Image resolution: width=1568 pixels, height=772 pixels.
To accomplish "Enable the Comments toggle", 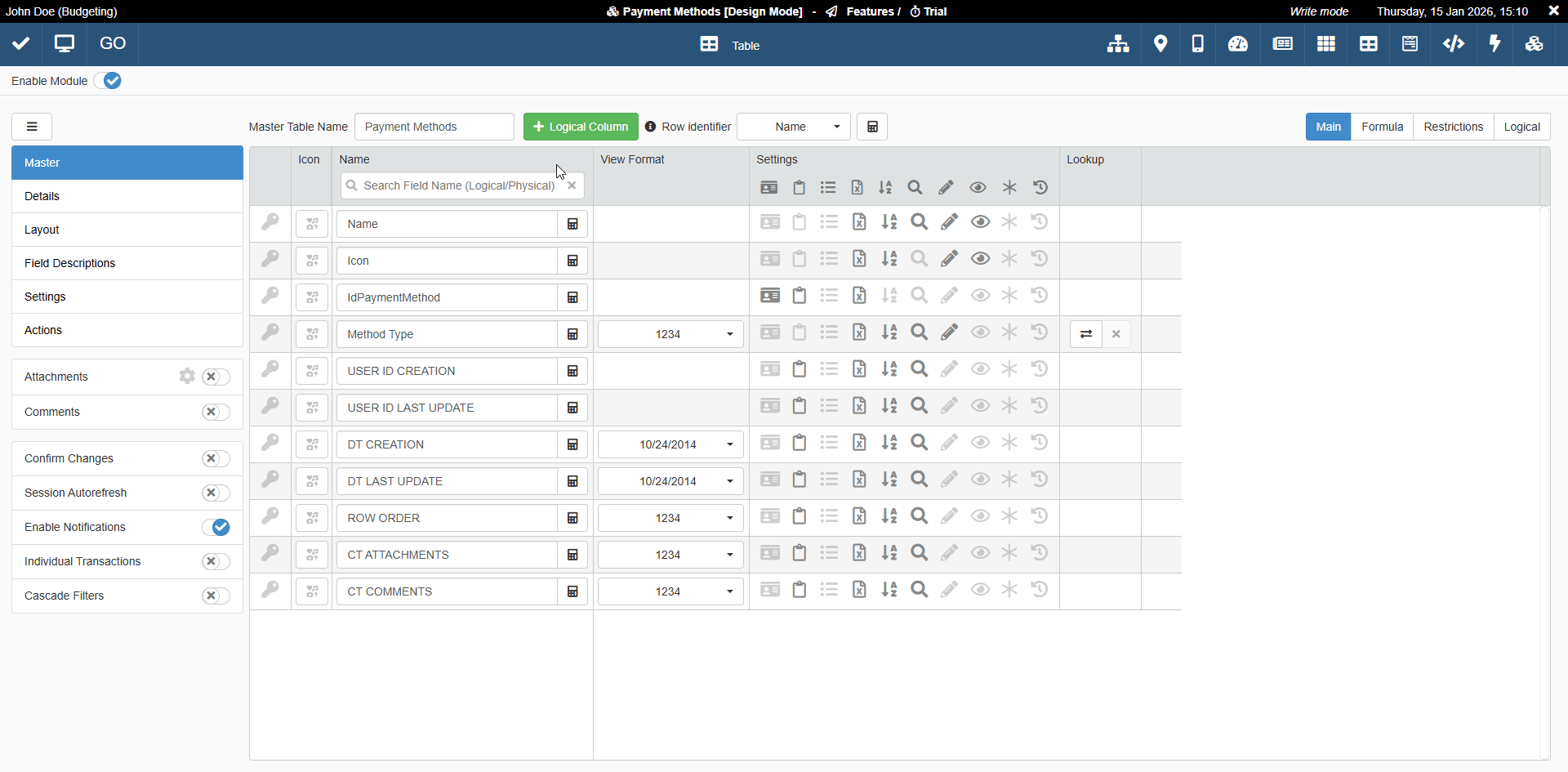I will pos(216,412).
